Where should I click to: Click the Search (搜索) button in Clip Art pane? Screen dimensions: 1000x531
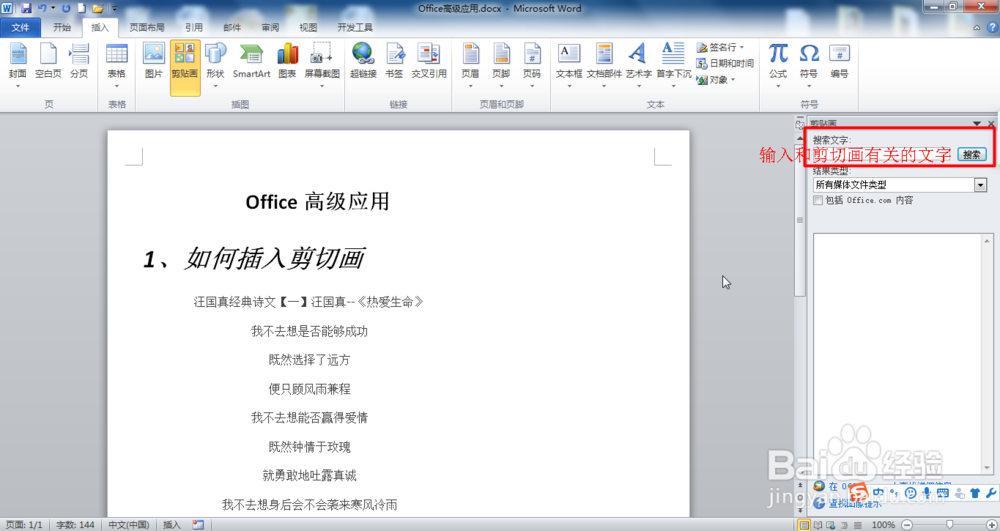(972, 155)
